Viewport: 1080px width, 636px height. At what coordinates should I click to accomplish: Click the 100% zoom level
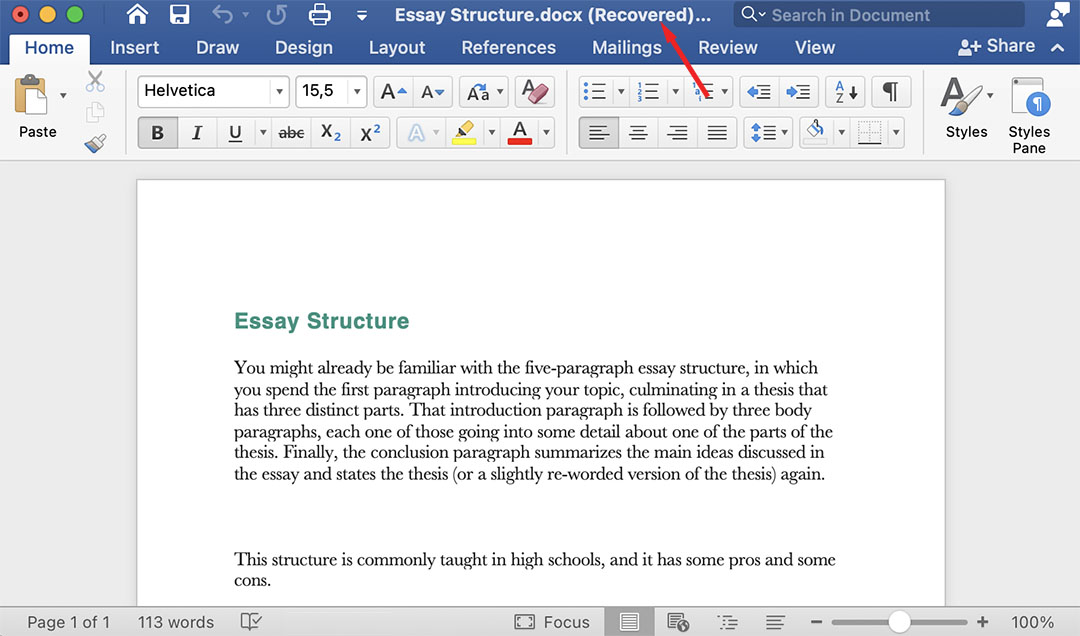1032,622
